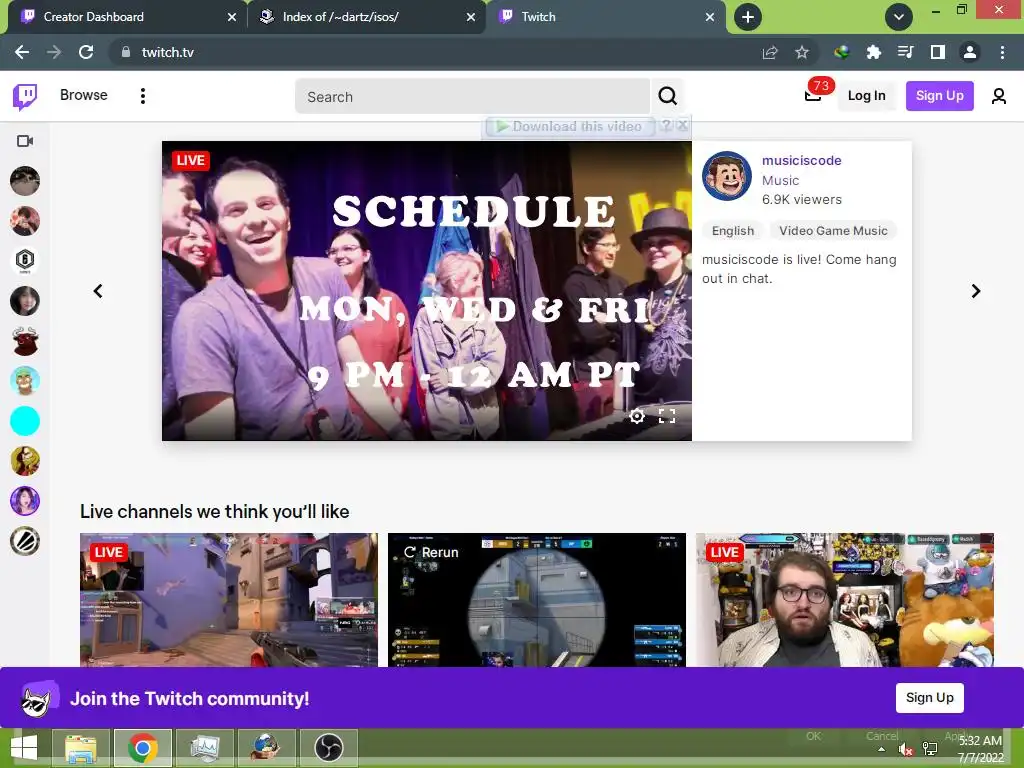
Task: Open the red bull mascot sidebar channel
Action: click(x=25, y=341)
